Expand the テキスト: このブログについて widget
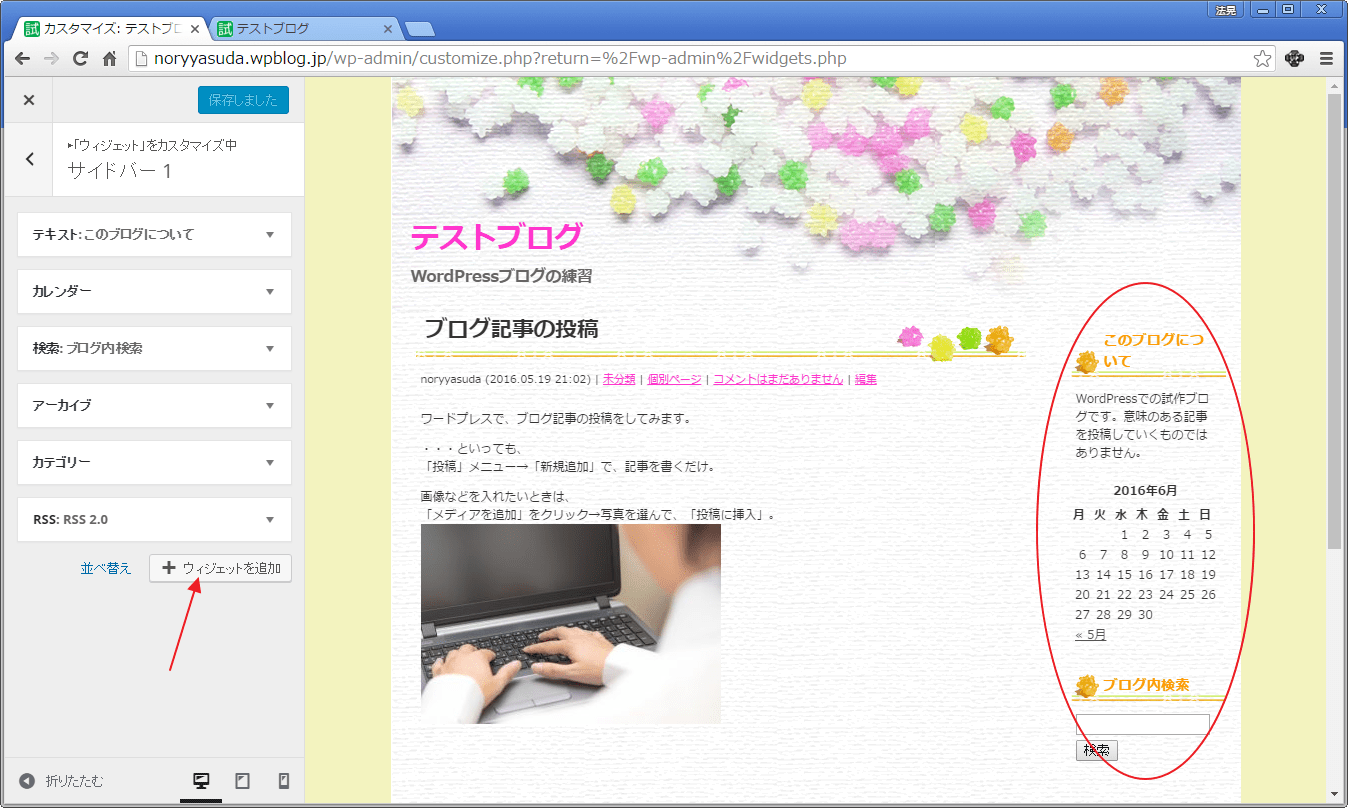 click(x=154, y=235)
